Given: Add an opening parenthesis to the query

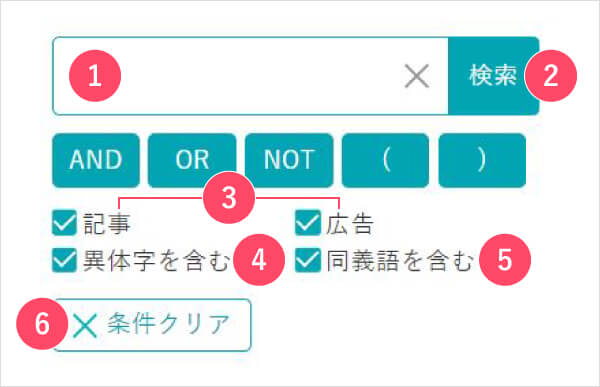Looking at the screenshot, I should (385, 160).
